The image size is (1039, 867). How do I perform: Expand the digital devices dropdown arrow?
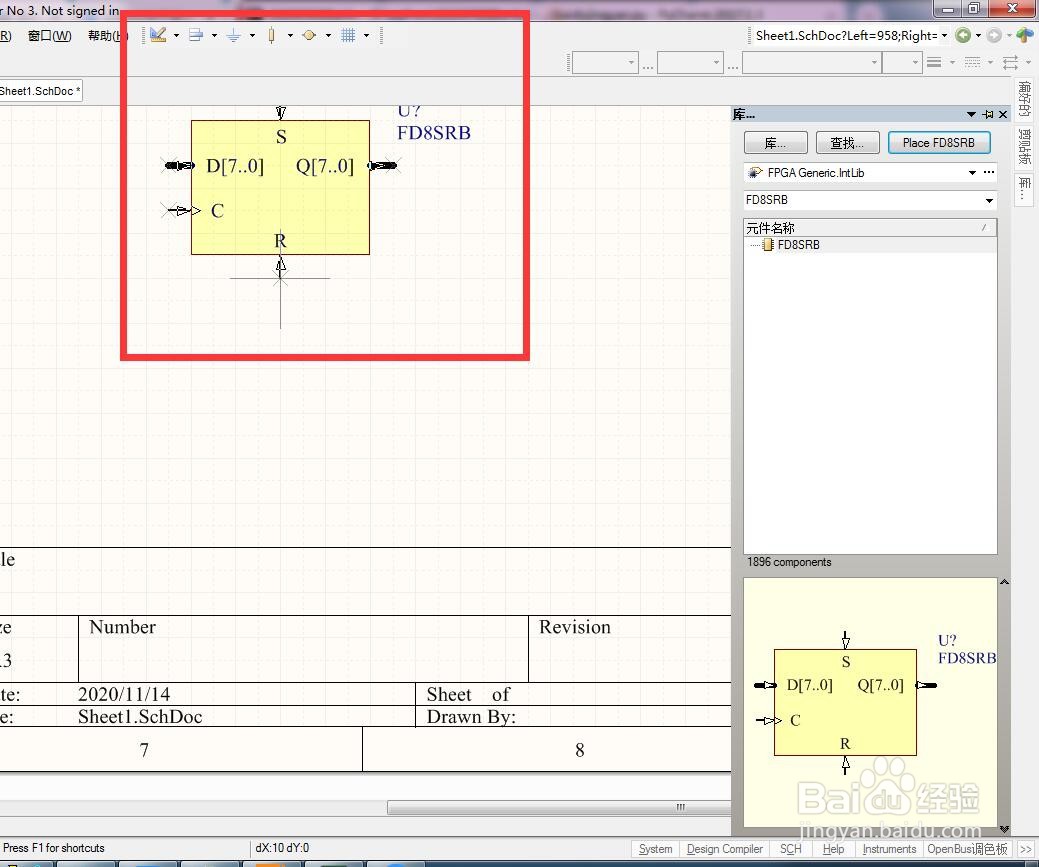(290, 35)
